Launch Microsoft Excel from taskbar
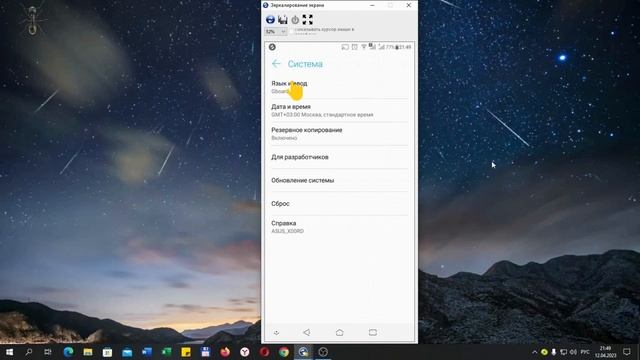Screen dimensions: 640x360 tap(166, 352)
